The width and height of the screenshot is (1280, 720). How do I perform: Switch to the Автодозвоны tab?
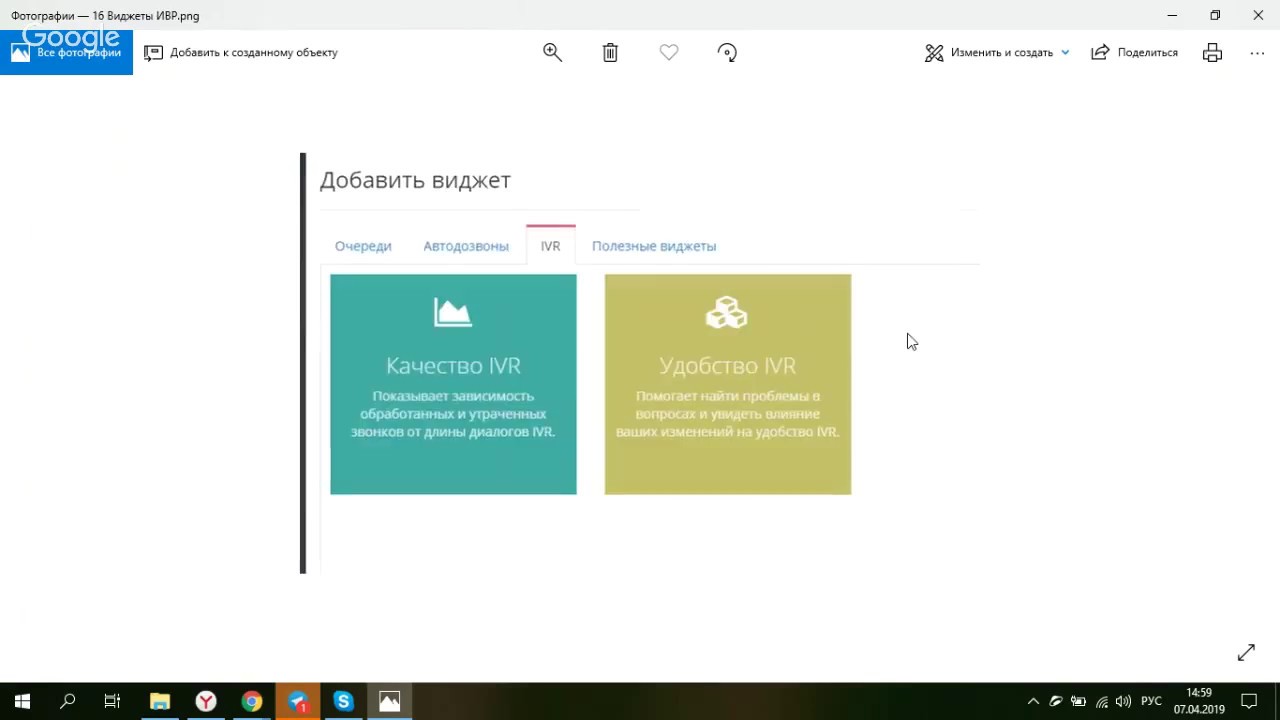tap(466, 246)
